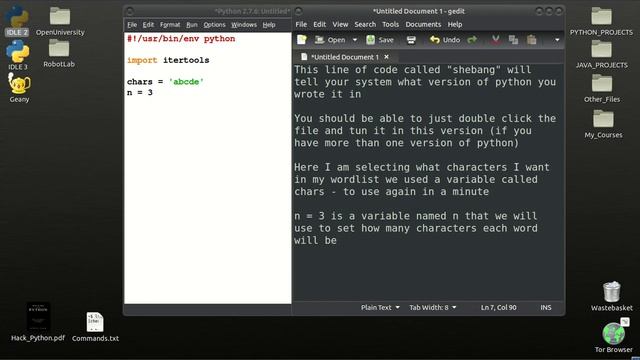640x360 pixels.
Task: Place cursor on n = 3 line
Action: click(140, 93)
